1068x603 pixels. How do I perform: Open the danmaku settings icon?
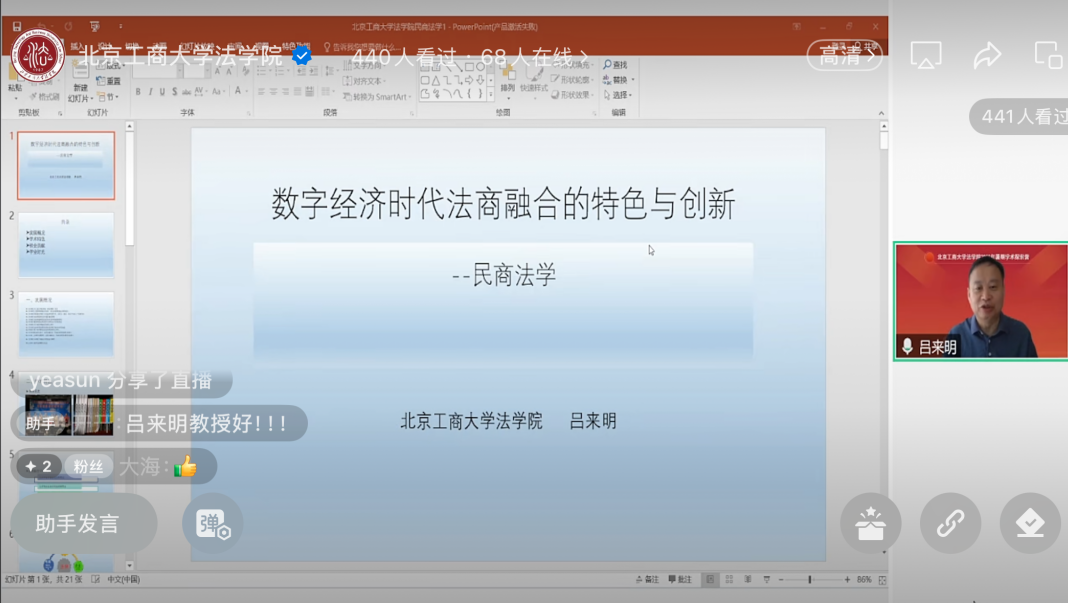point(213,523)
